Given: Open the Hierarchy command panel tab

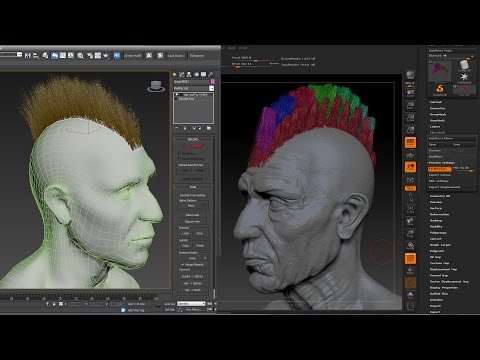Looking at the screenshot, I should [x=189, y=74].
